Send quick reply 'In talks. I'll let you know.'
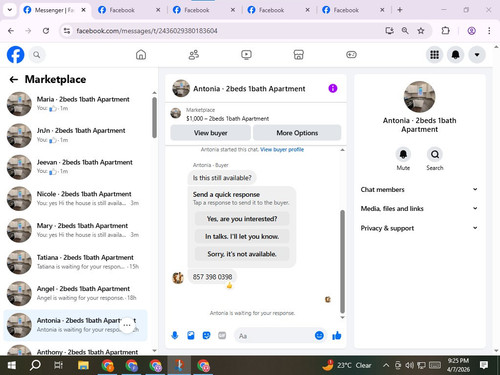Image resolution: width=500 pixels, height=375 pixels. pos(242,237)
